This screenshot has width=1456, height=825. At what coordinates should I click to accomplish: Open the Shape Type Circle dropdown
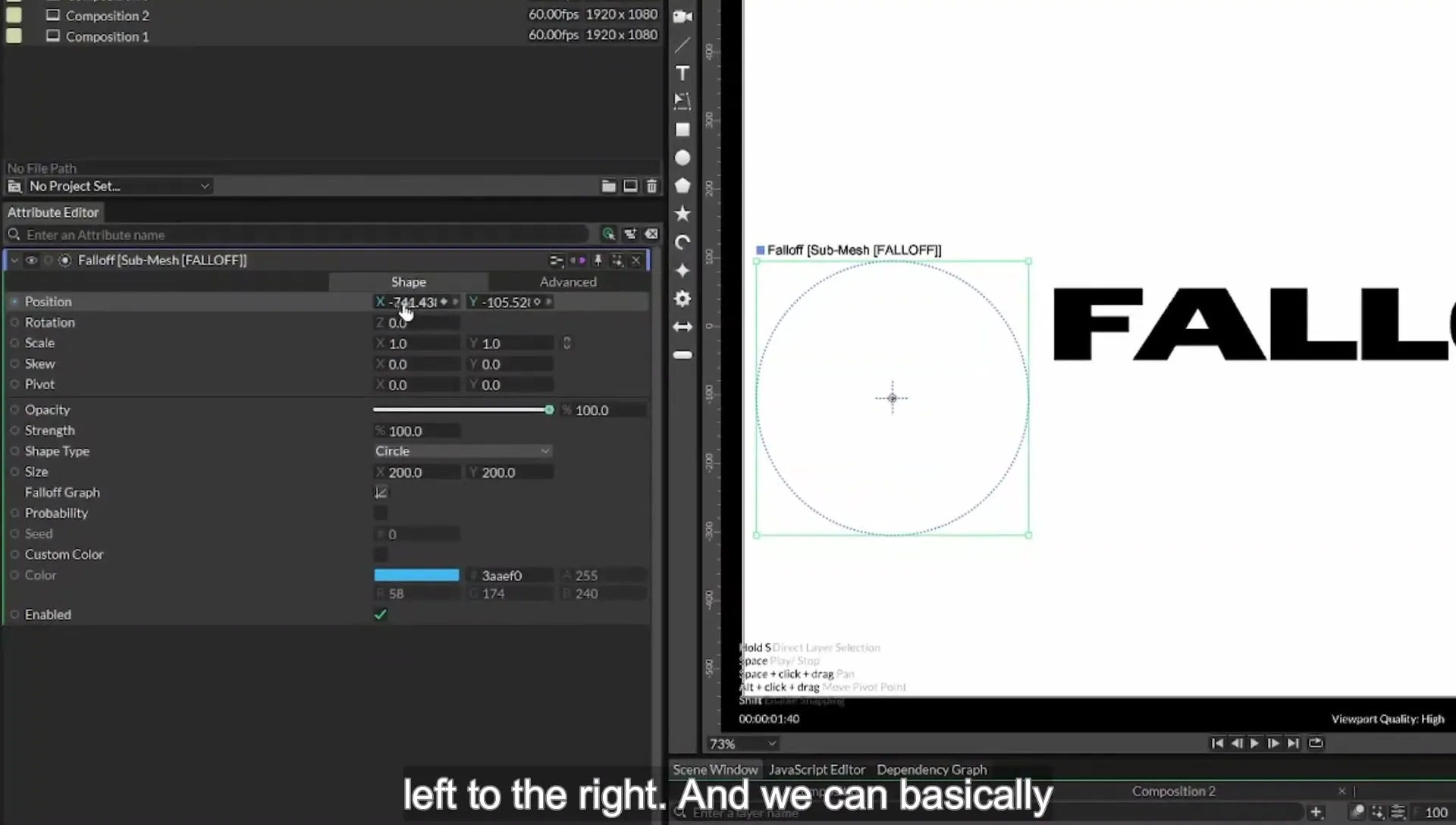click(x=462, y=451)
